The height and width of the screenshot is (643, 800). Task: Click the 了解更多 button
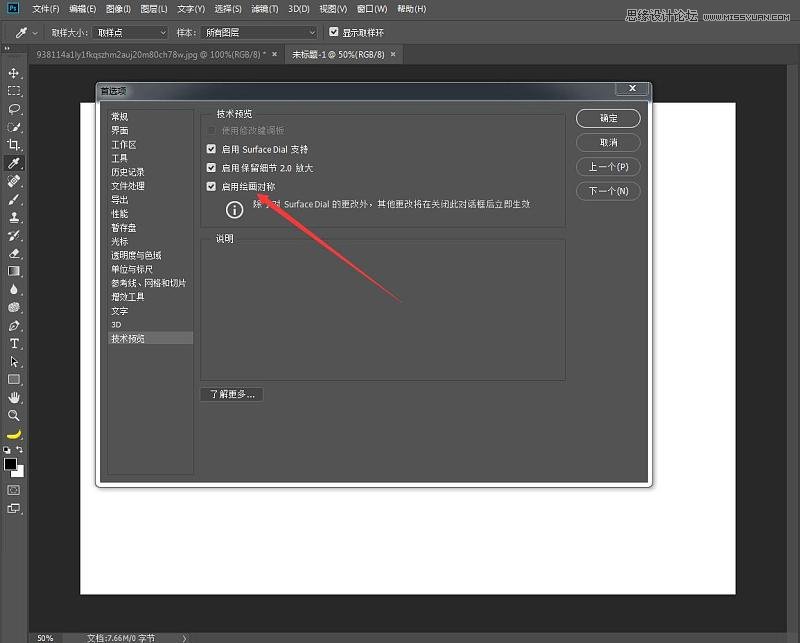(231, 394)
